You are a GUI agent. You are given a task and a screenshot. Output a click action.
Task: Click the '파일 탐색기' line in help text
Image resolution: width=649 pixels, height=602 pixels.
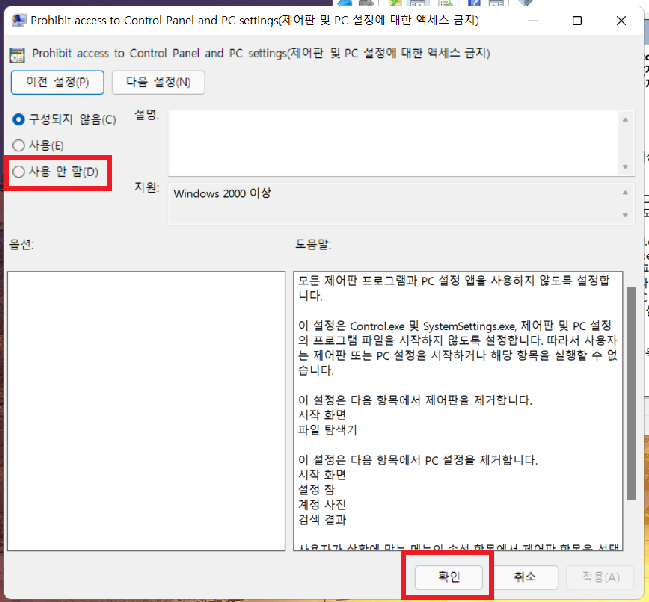tap(327, 430)
